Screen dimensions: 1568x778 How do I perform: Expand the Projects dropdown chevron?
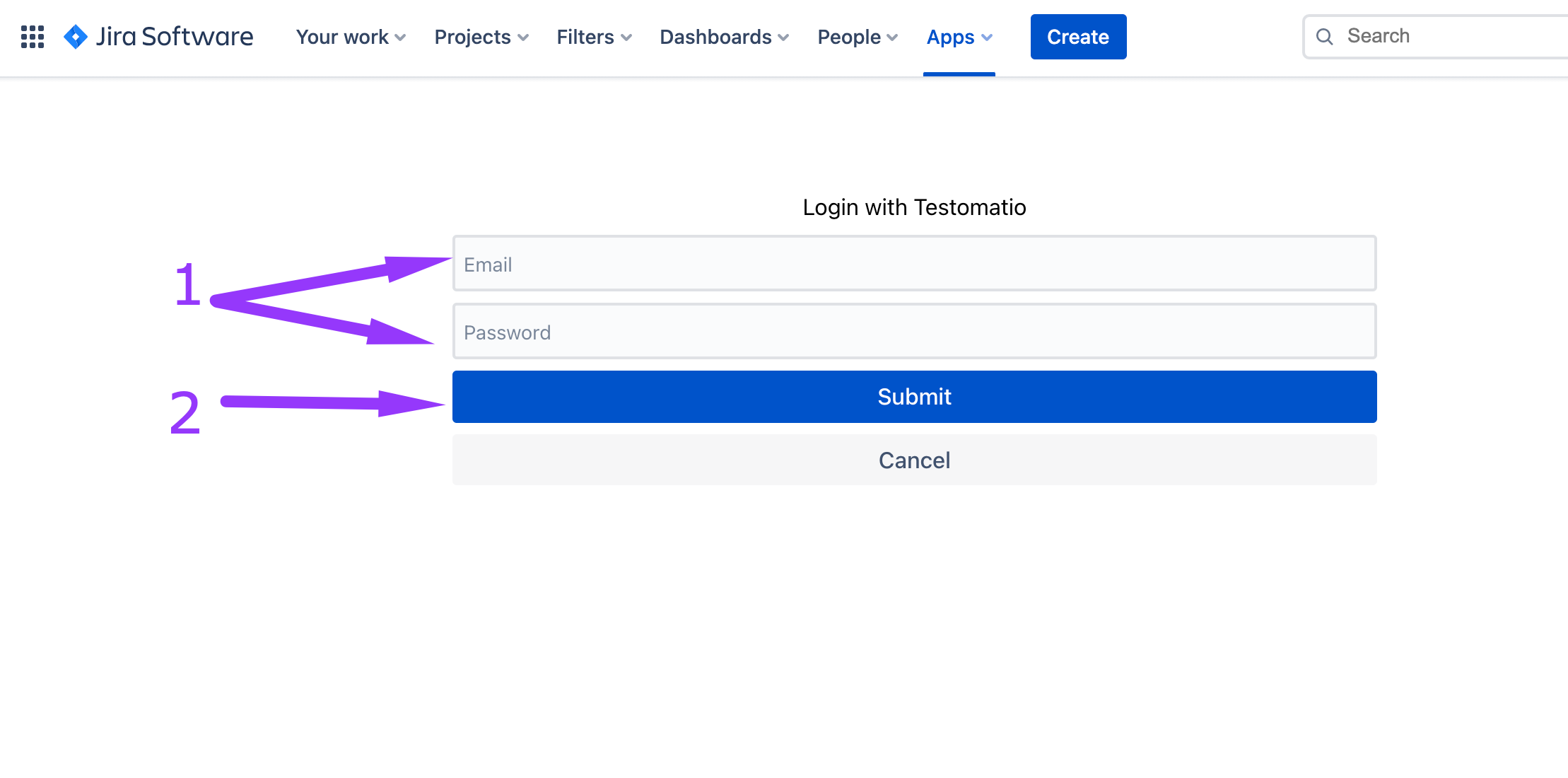click(523, 37)
